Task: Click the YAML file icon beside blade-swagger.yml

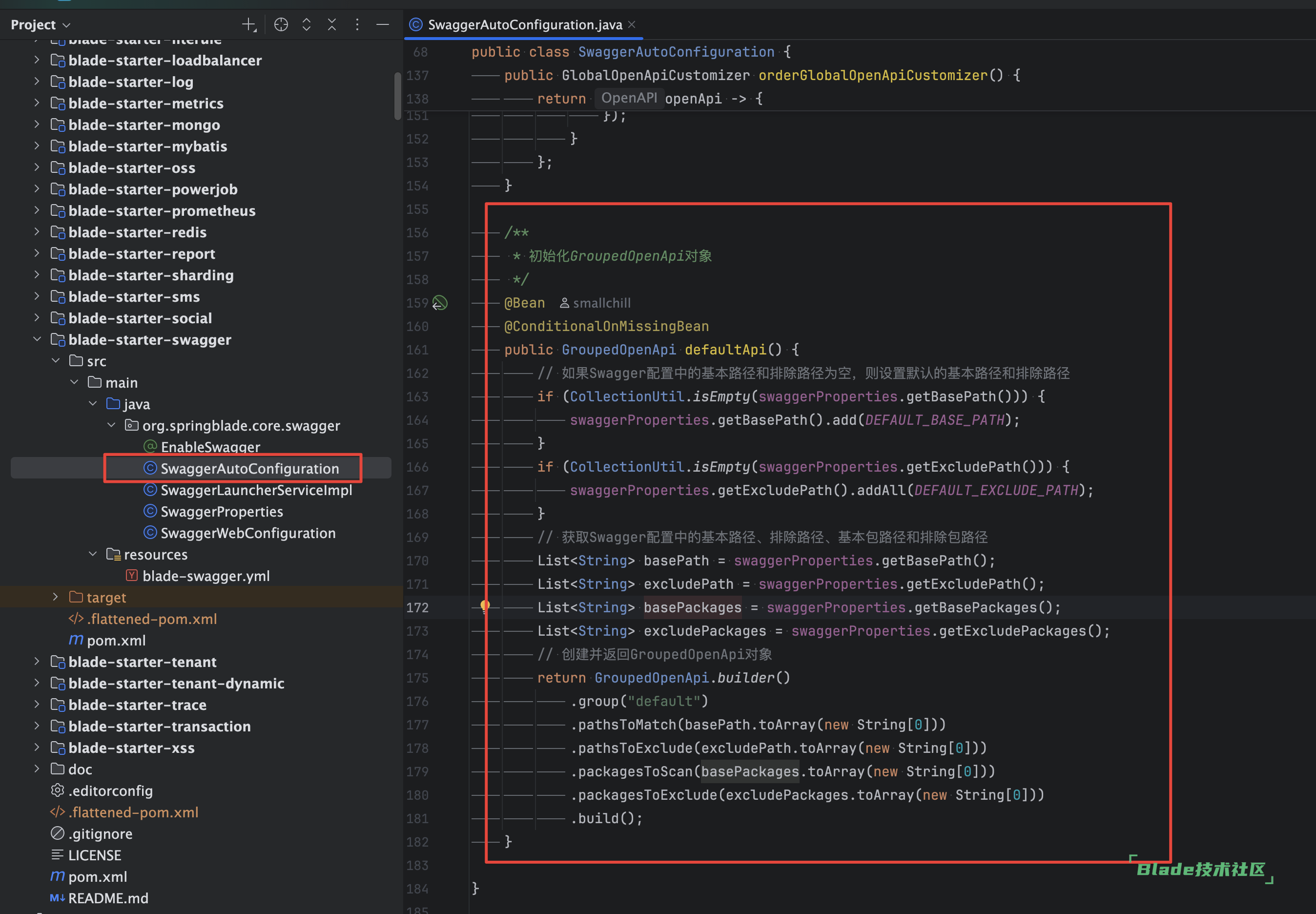Action: pos(132,576)
